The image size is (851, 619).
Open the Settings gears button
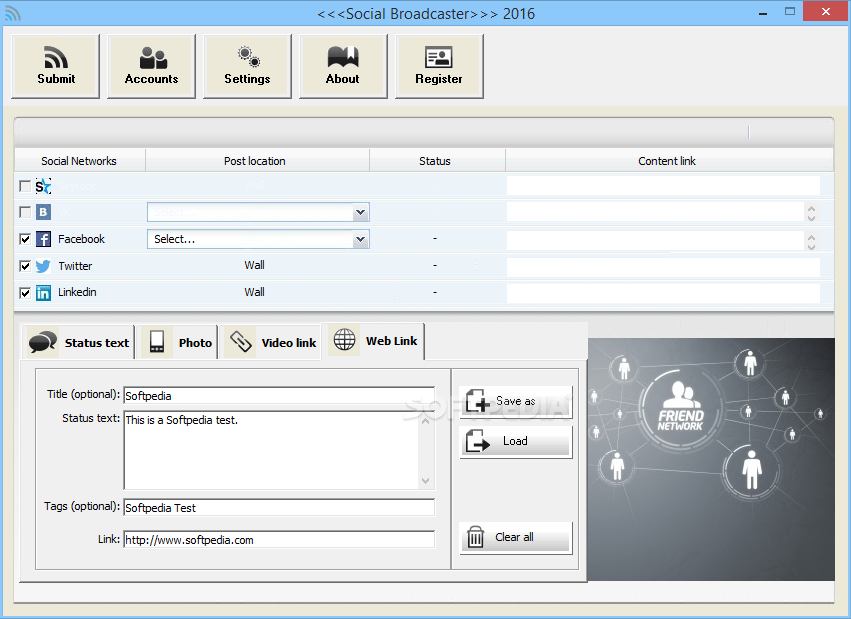(x=247, y=66)
